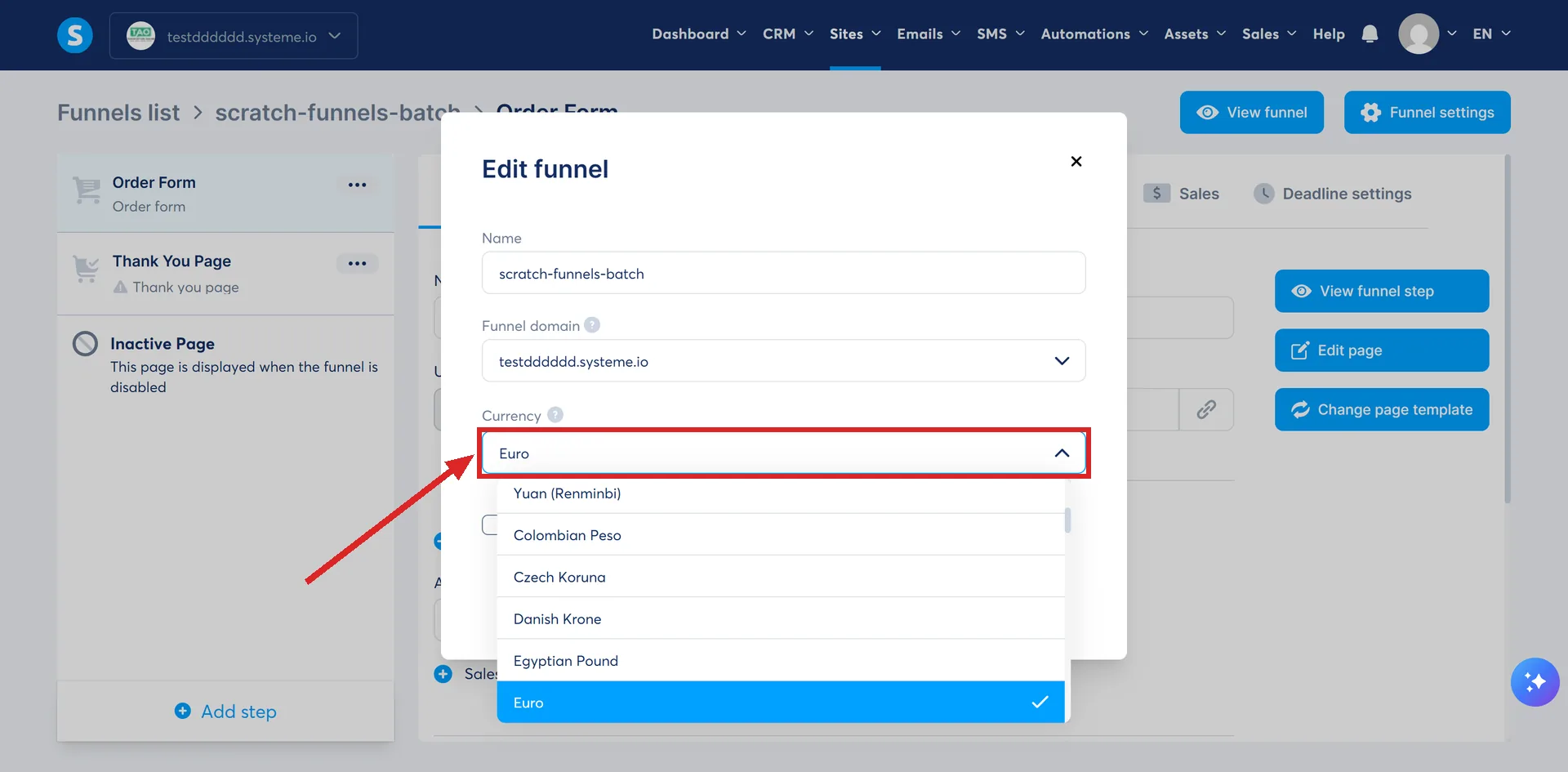Expand the Assets menu
The image size is (1568, 772).
(1195, 33)
